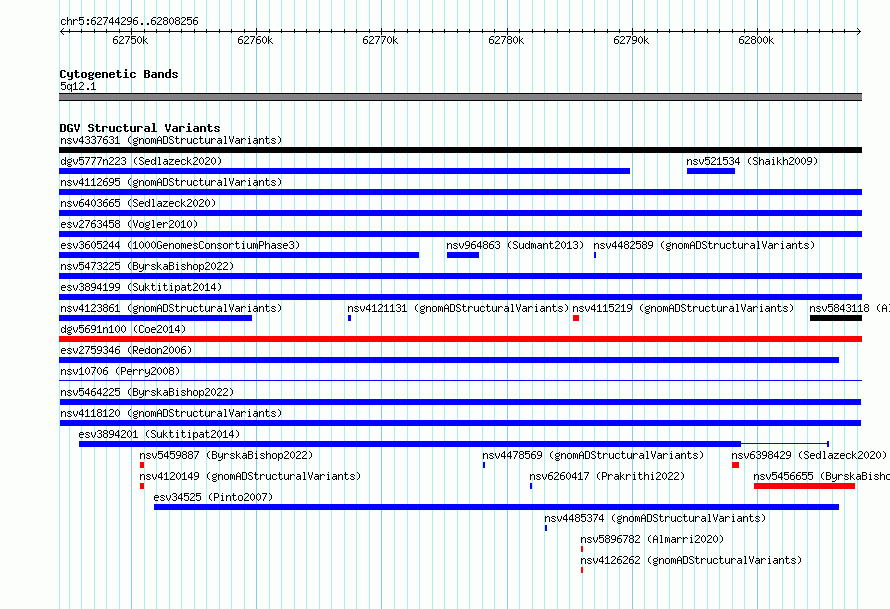Select nsv10706 (Perry2008) label
890x609 pixels.
click(x=120, y=371)
